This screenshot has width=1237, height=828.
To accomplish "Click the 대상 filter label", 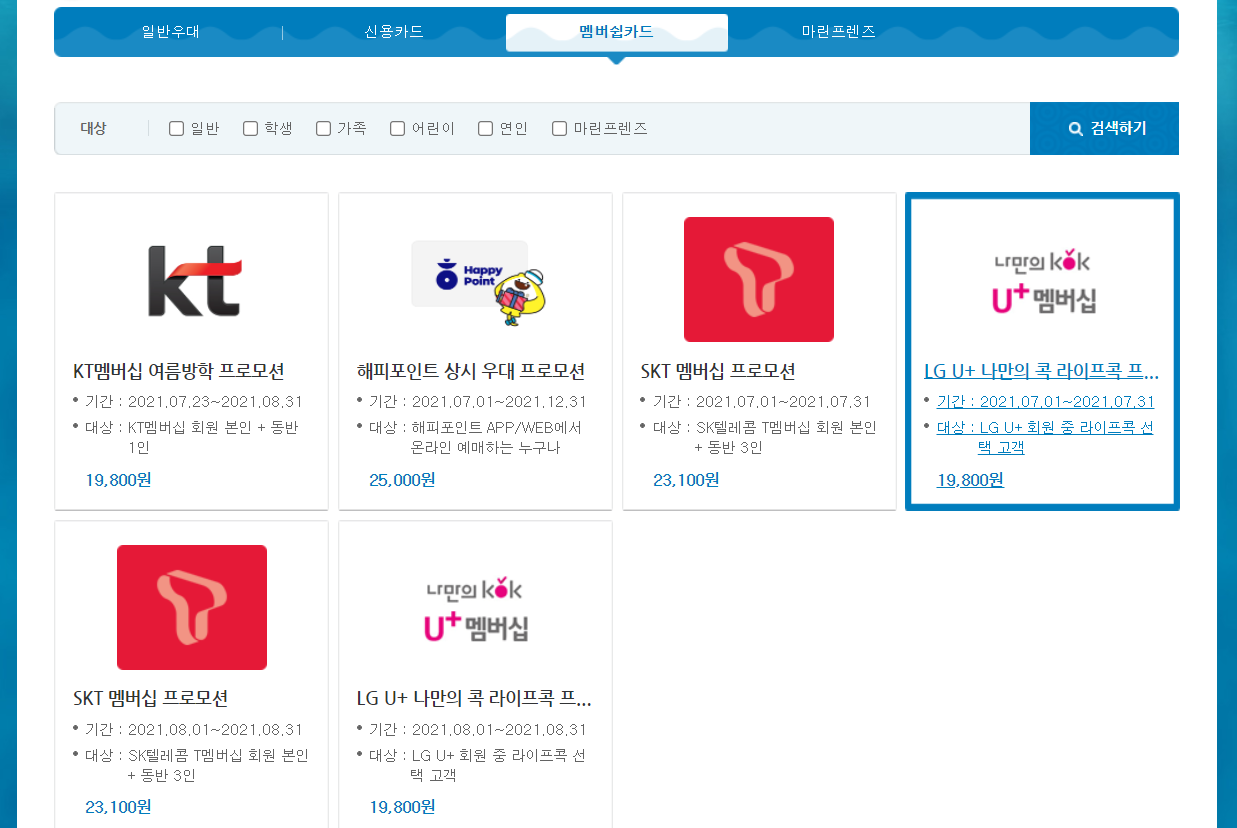I will (x=93, y=128).
